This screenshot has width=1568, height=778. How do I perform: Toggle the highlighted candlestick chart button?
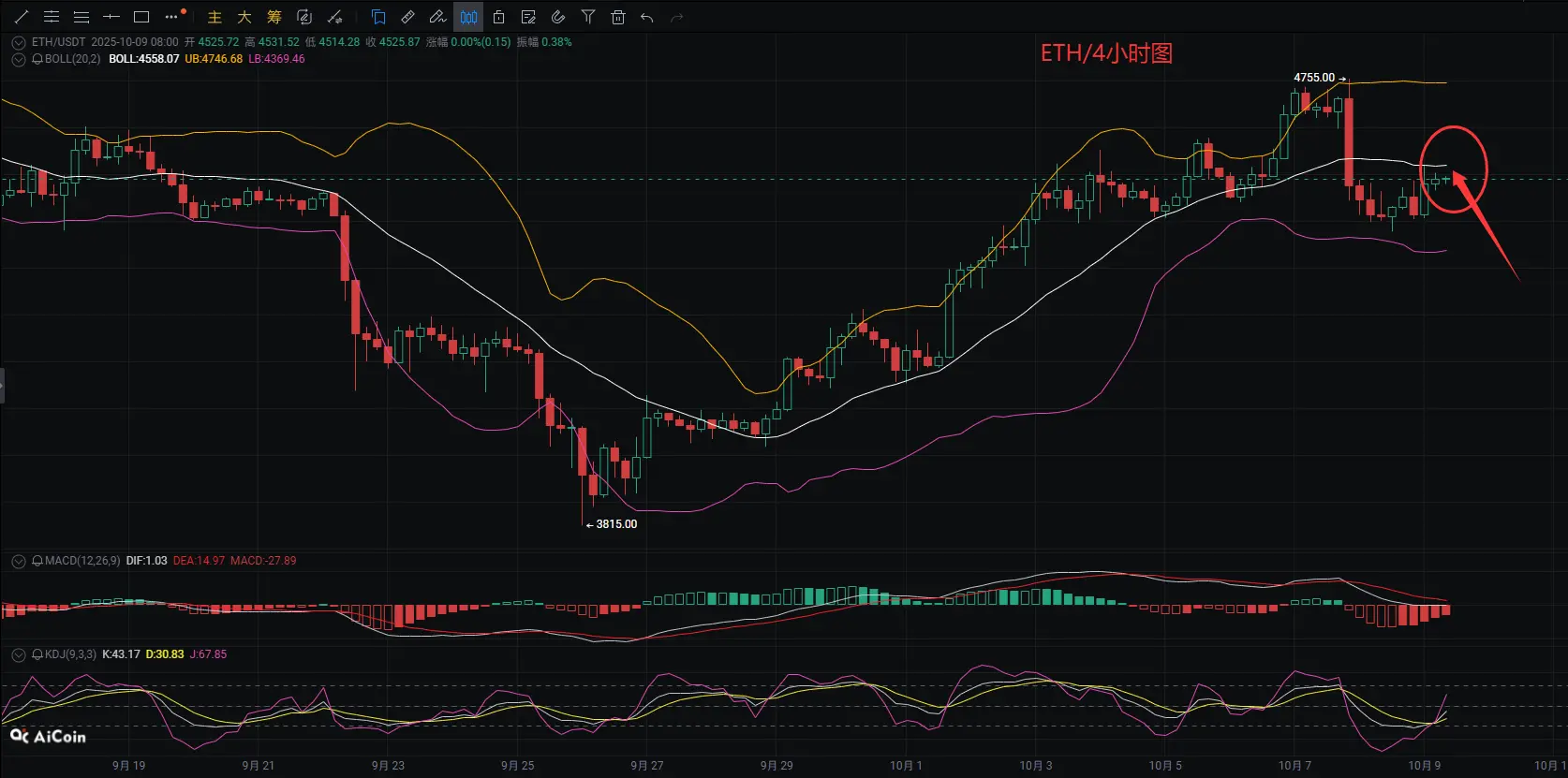[x=468, y=17]
